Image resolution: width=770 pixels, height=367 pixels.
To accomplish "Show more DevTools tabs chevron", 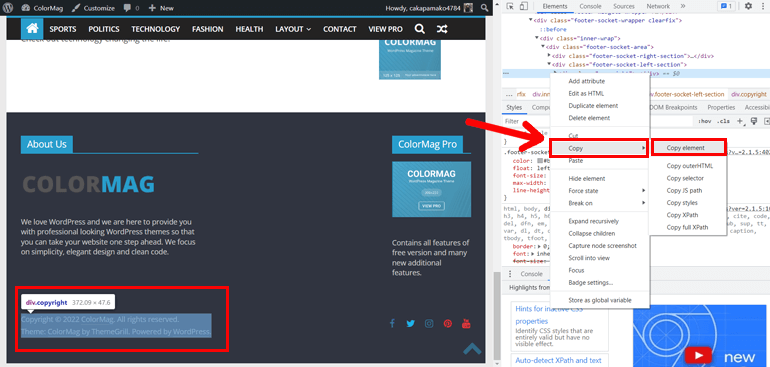I will (683, 6).
